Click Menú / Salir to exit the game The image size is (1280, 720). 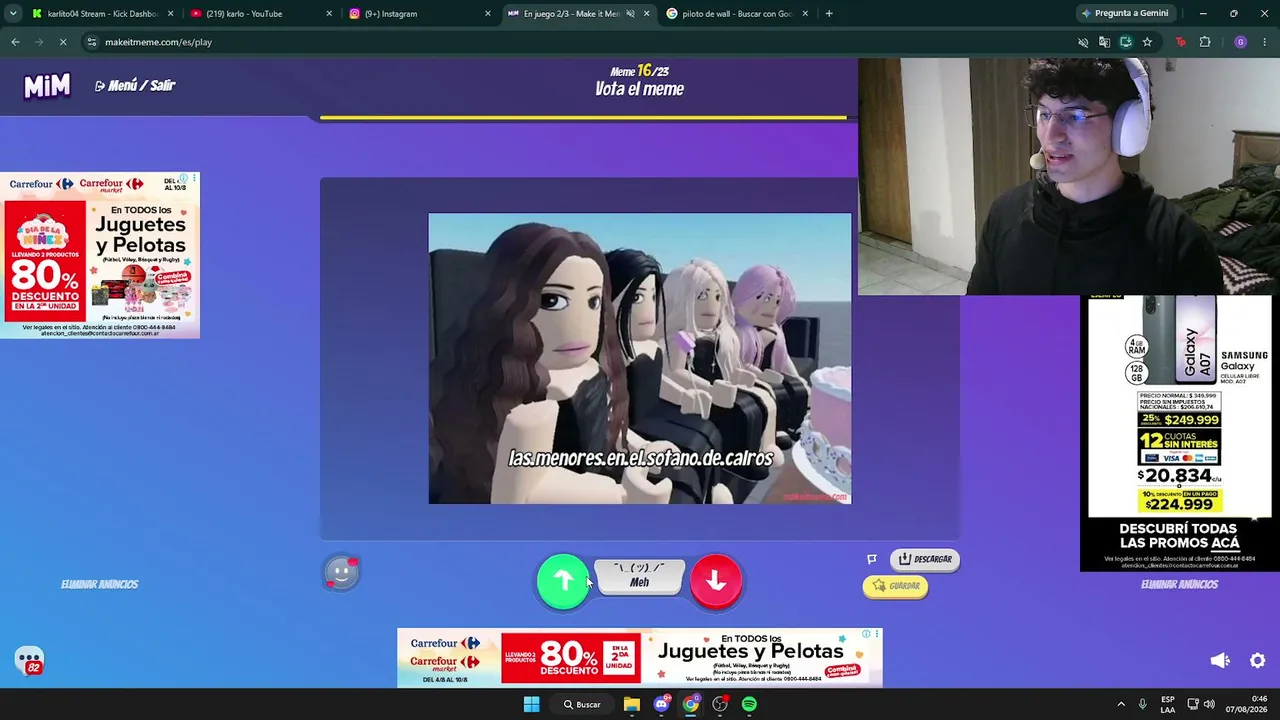pyautogui.click(x=135, y=86)
